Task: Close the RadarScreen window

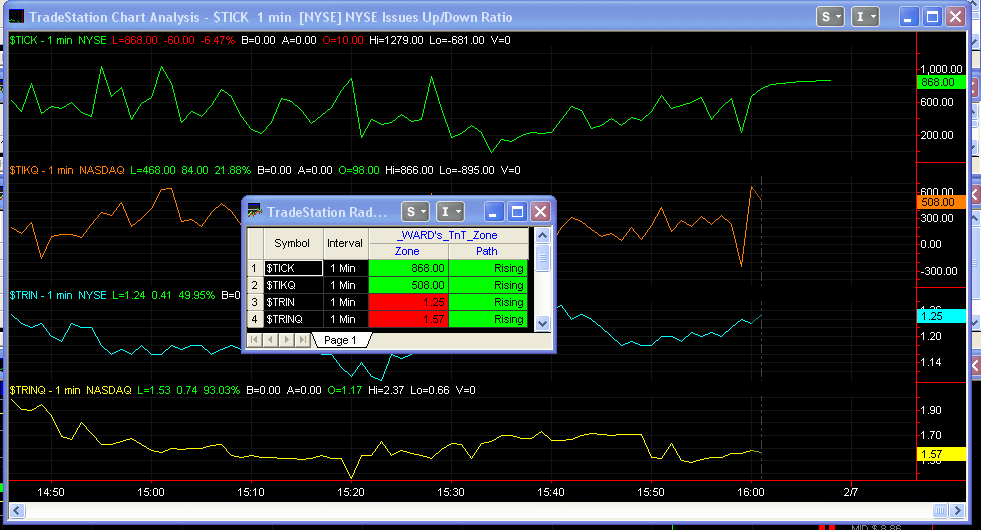Action: pyautogui.click(x=540, y=211)
